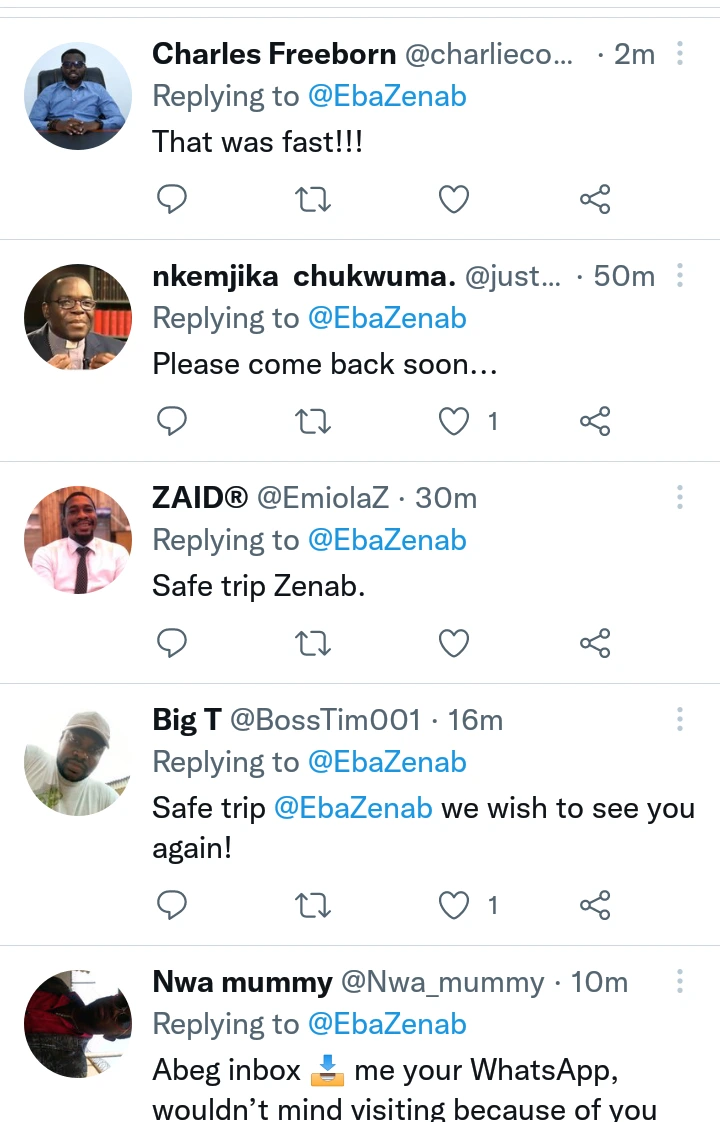Retweet Charles Freeborn's "That was fast" tweet
This screenshot has height=1122, width=720.
(x=314, y=200)
